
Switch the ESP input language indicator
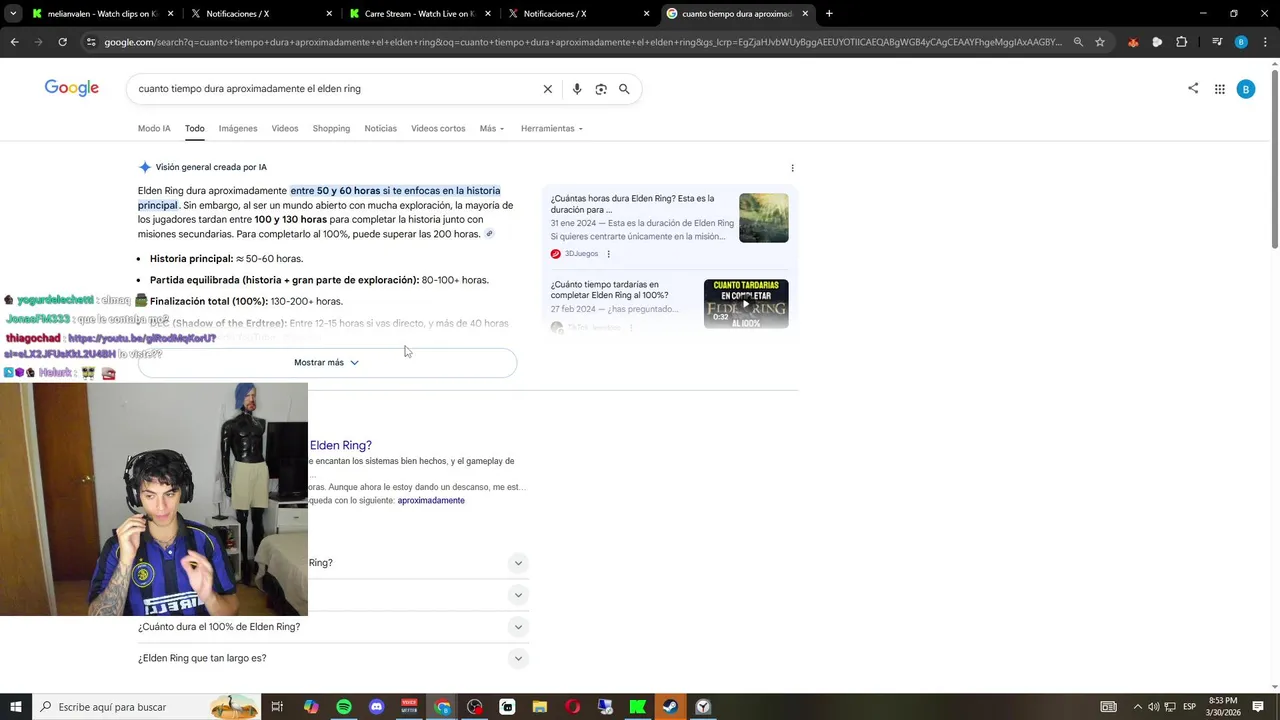(x=1189, y=707)
